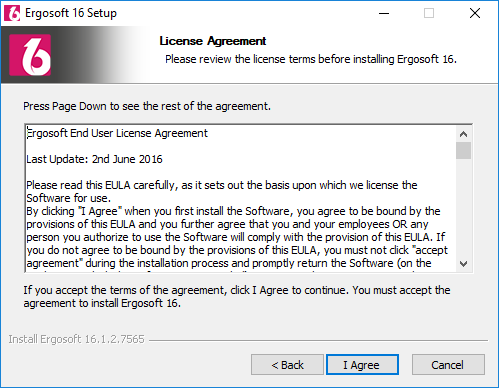Click the scrollbar thumb in license box
This screenshot has height=388, width=499.
pyautogui.click(x=463, y=151)
